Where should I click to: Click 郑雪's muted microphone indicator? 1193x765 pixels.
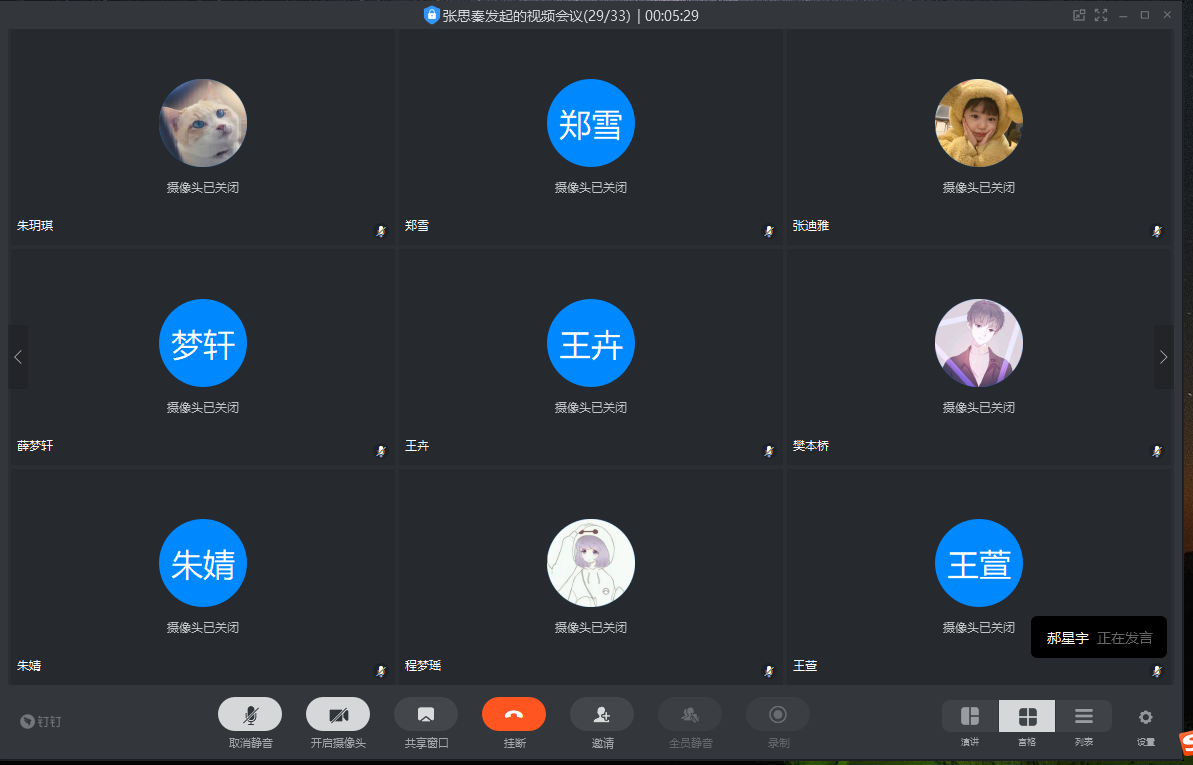[769, 231]
